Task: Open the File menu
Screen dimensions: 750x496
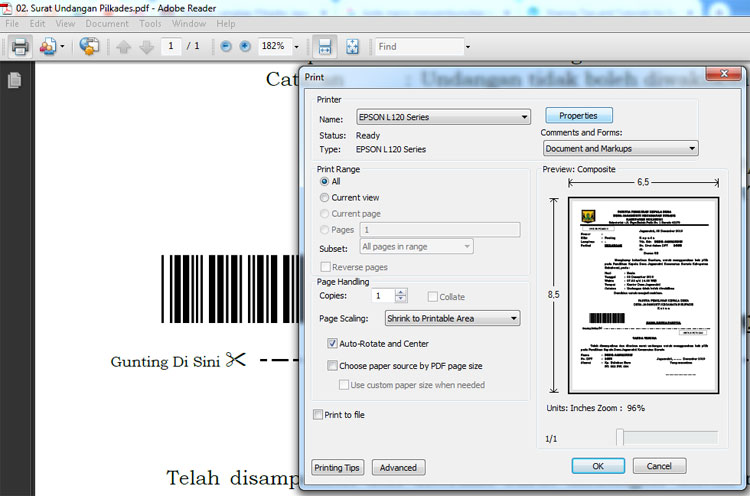Action: point(12,23)
